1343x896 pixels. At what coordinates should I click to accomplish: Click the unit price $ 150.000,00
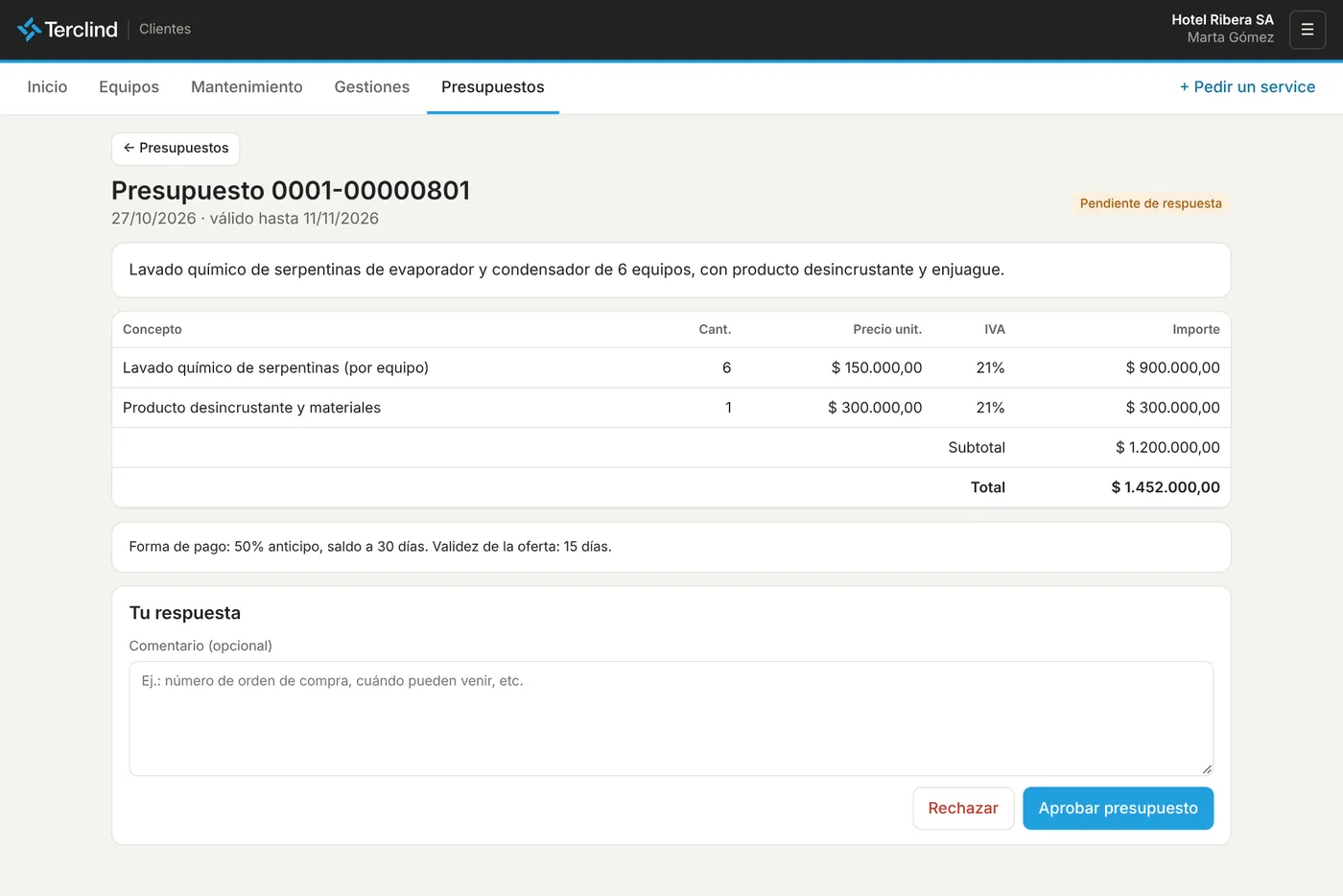877,368
